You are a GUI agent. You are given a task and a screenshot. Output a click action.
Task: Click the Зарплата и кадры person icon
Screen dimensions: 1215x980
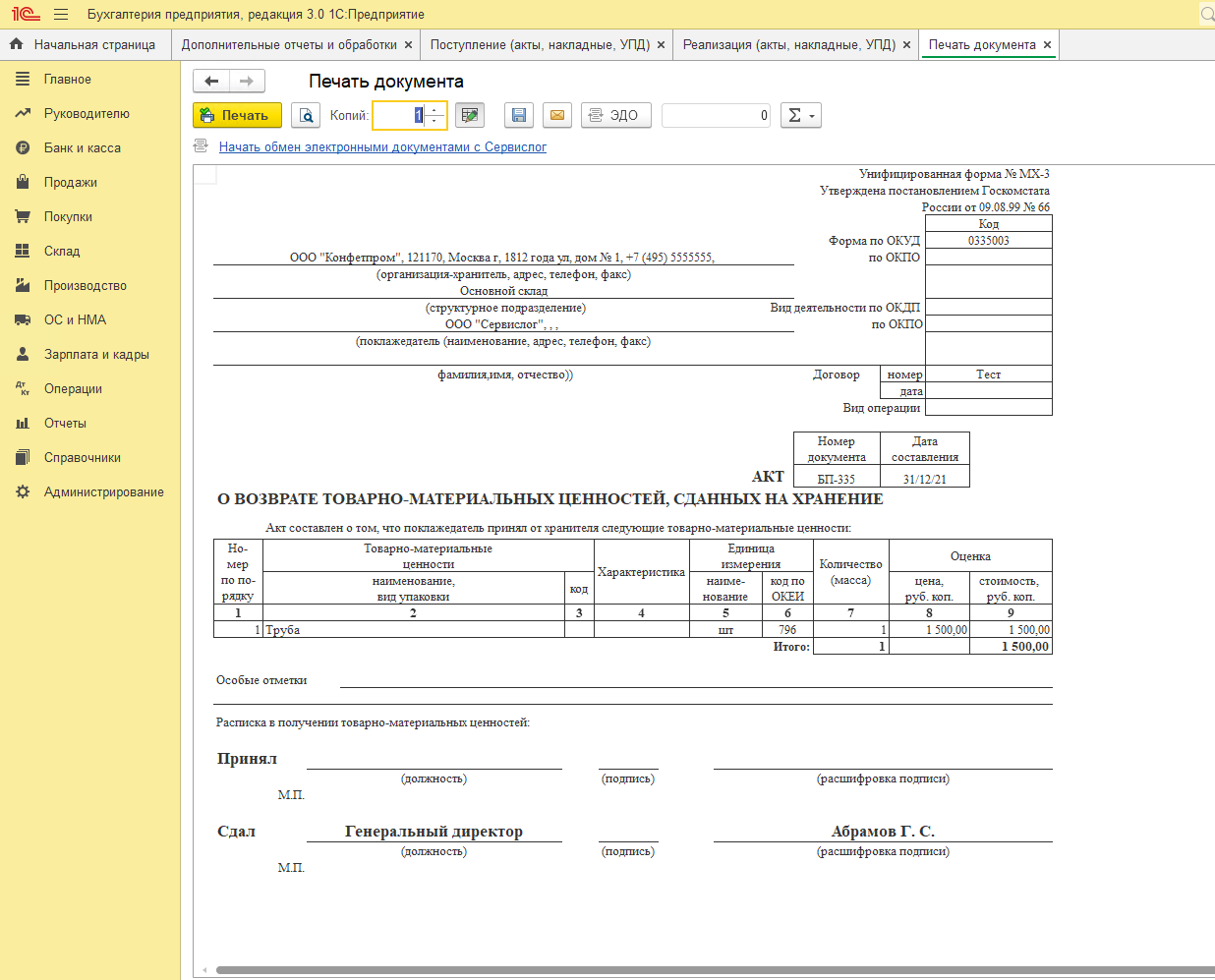click(x=23, y=354)
